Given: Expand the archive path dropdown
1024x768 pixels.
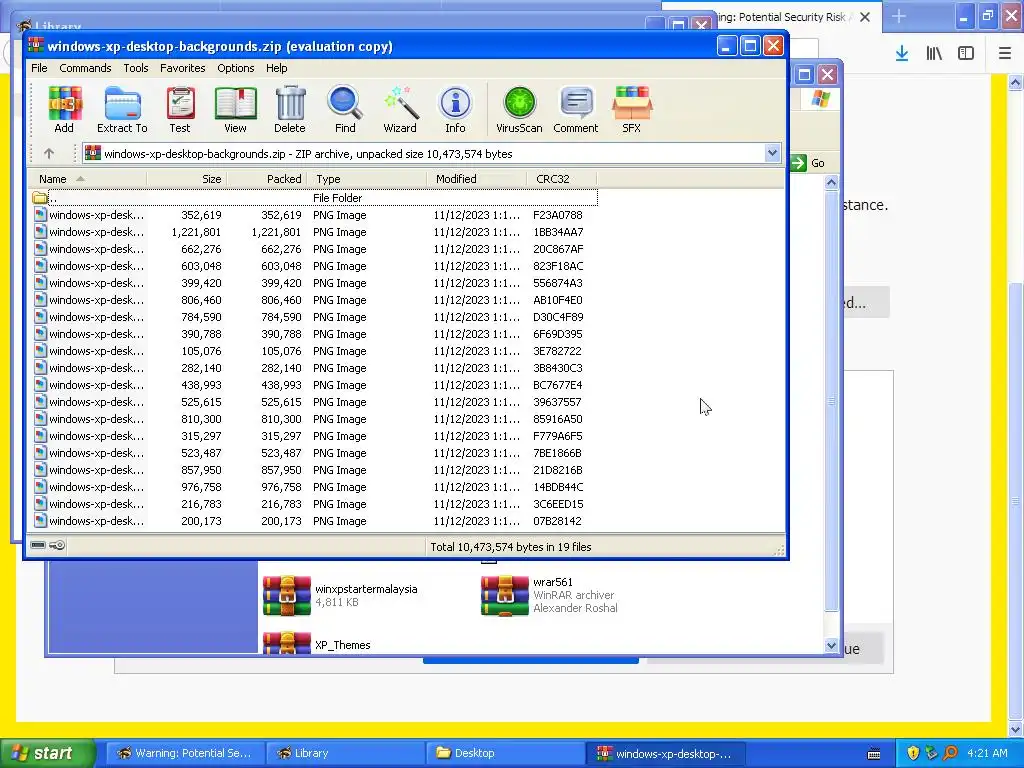Looking at the screenshot, I should point(772,153).
